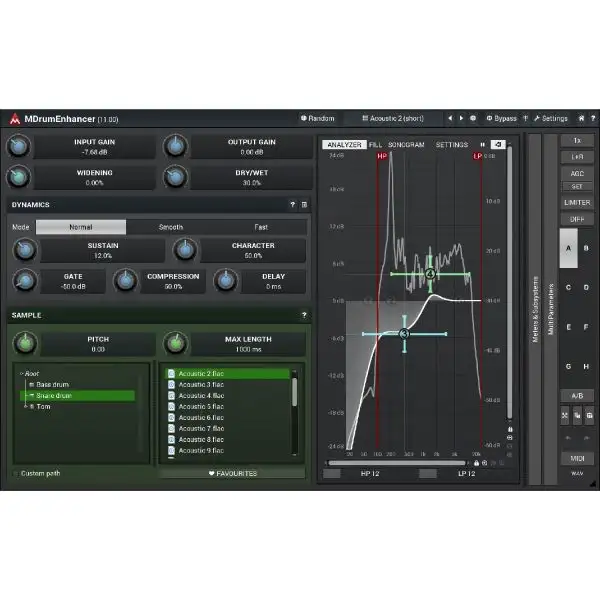The image size is (600, 600).
Task: Expand the Meters & Subsystems panel
Action: 535,309
